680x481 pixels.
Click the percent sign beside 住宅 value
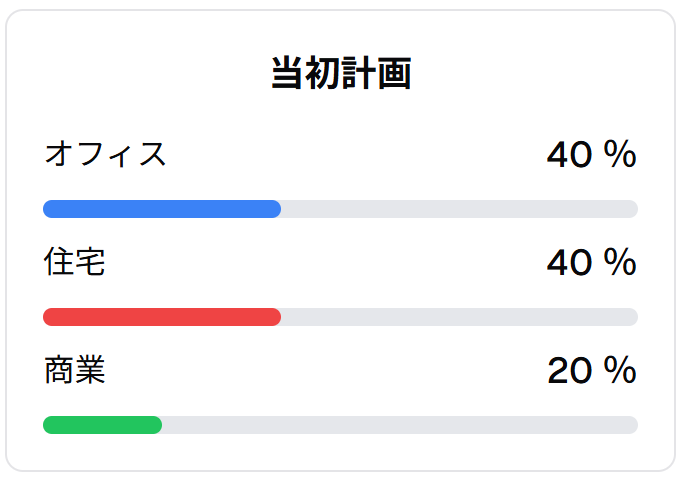[621, 262]
